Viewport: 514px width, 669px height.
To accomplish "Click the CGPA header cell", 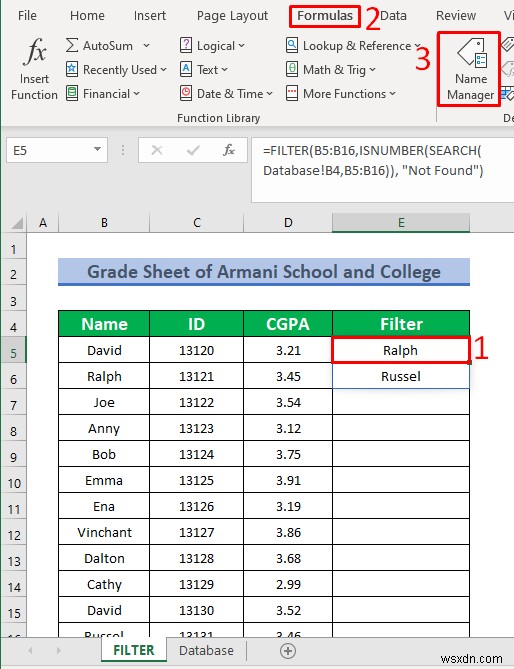I will (288, 324).
